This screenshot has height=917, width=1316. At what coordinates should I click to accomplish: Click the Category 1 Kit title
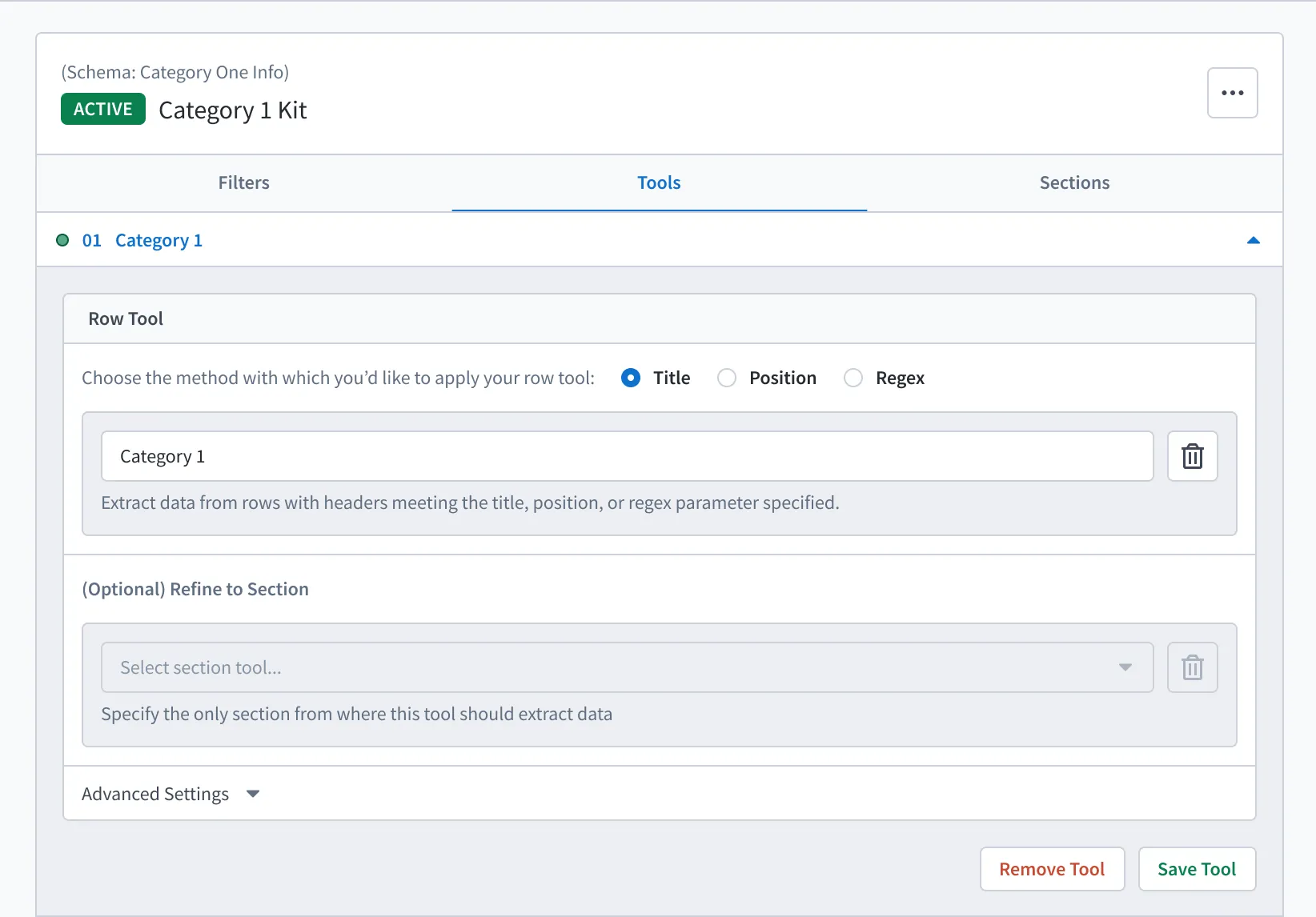(233, 110)
